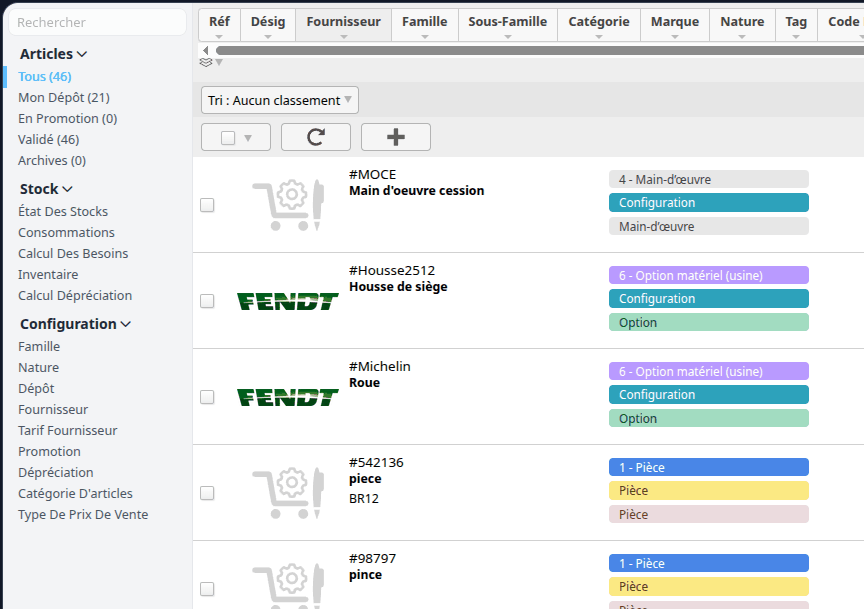Open Tarif Fournisseur
The image size is (864, 609).
68,430
